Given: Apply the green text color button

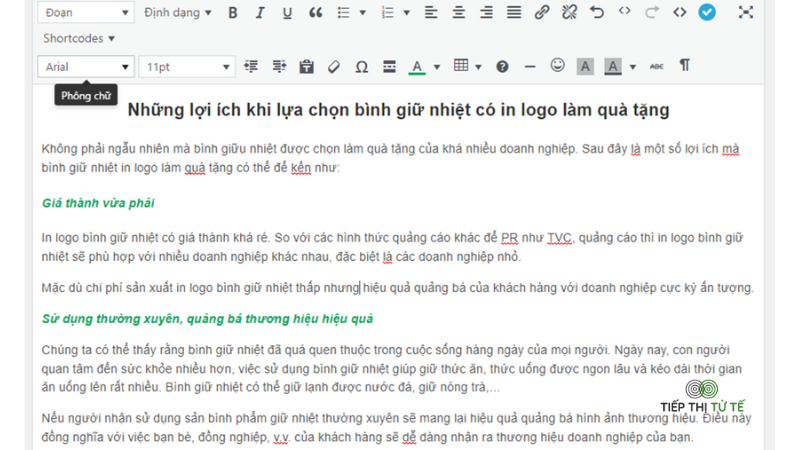Looking at the screenshot, I should [x=417, y=67].
